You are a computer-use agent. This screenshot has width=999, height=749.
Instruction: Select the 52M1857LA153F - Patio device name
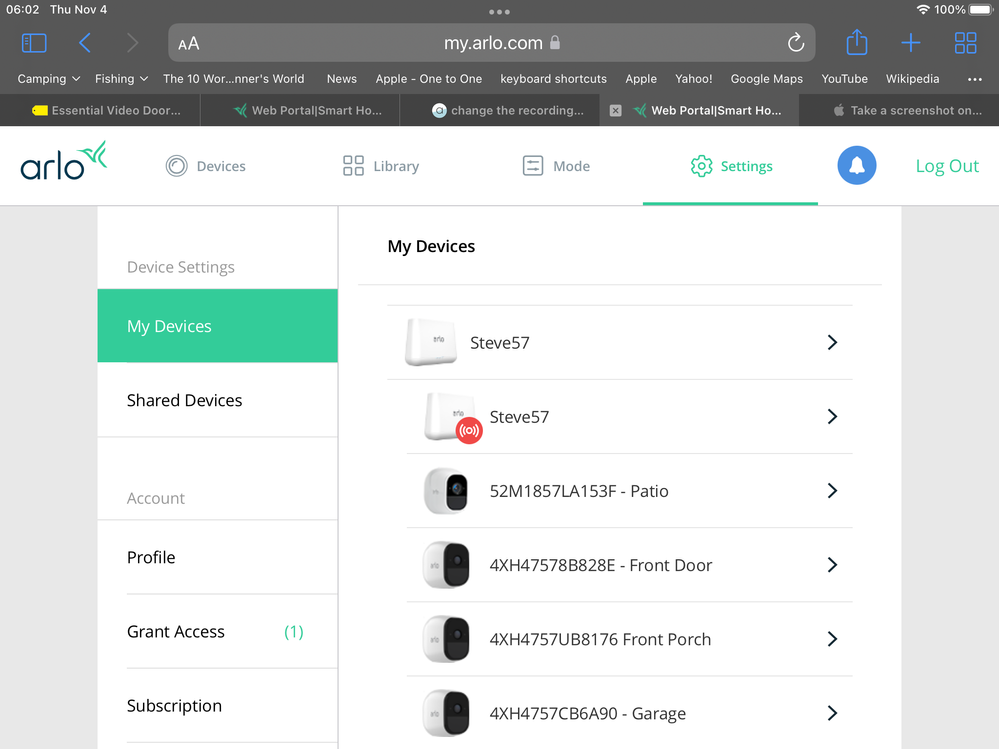pos(579,491)
